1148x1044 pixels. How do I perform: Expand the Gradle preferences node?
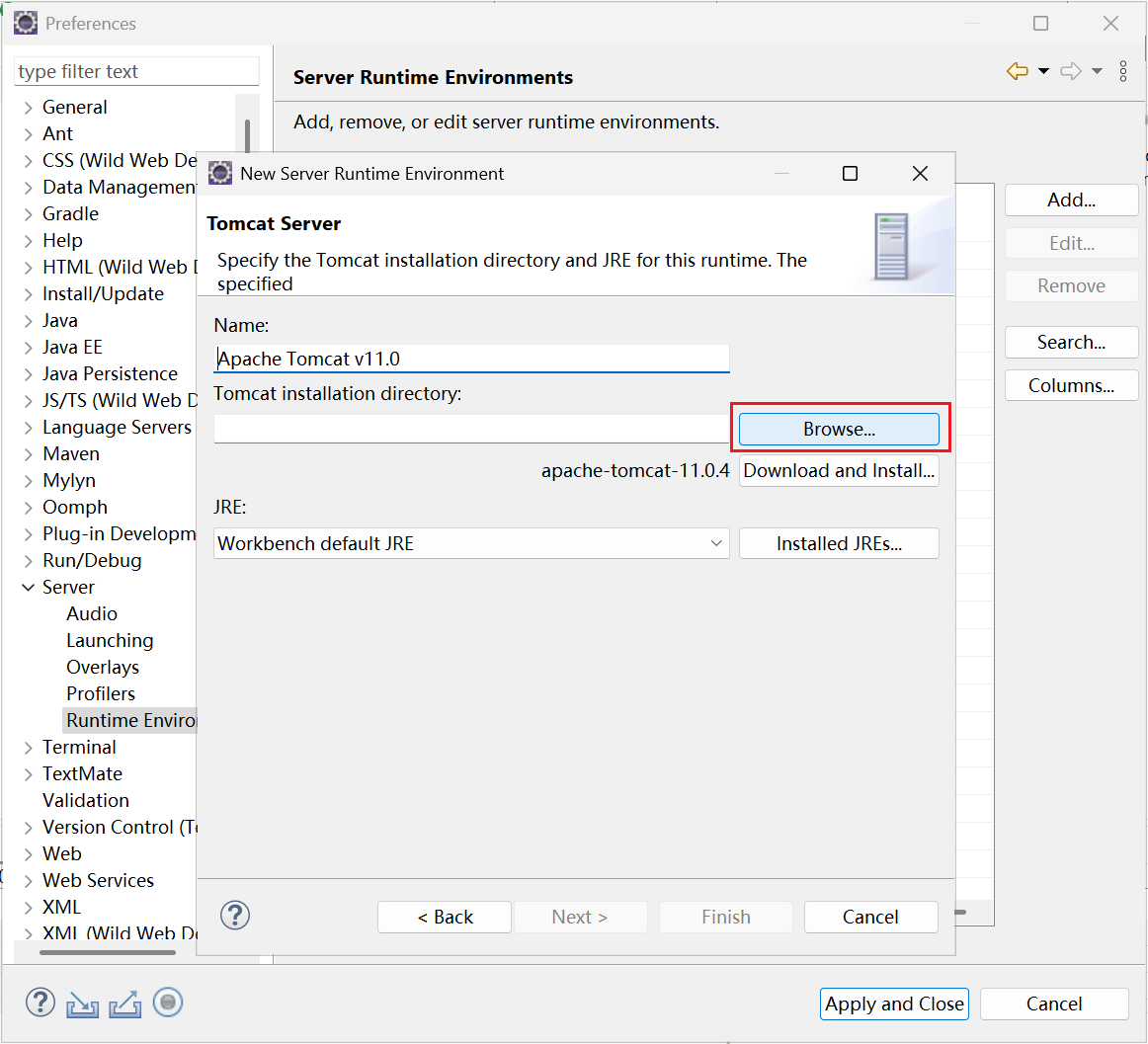click(28, 213)
